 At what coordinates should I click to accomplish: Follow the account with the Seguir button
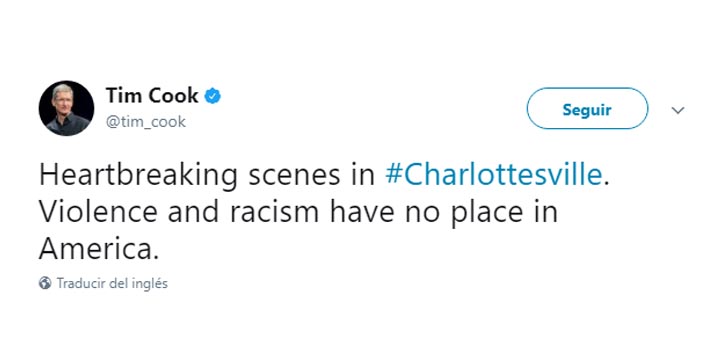point(587,109)
